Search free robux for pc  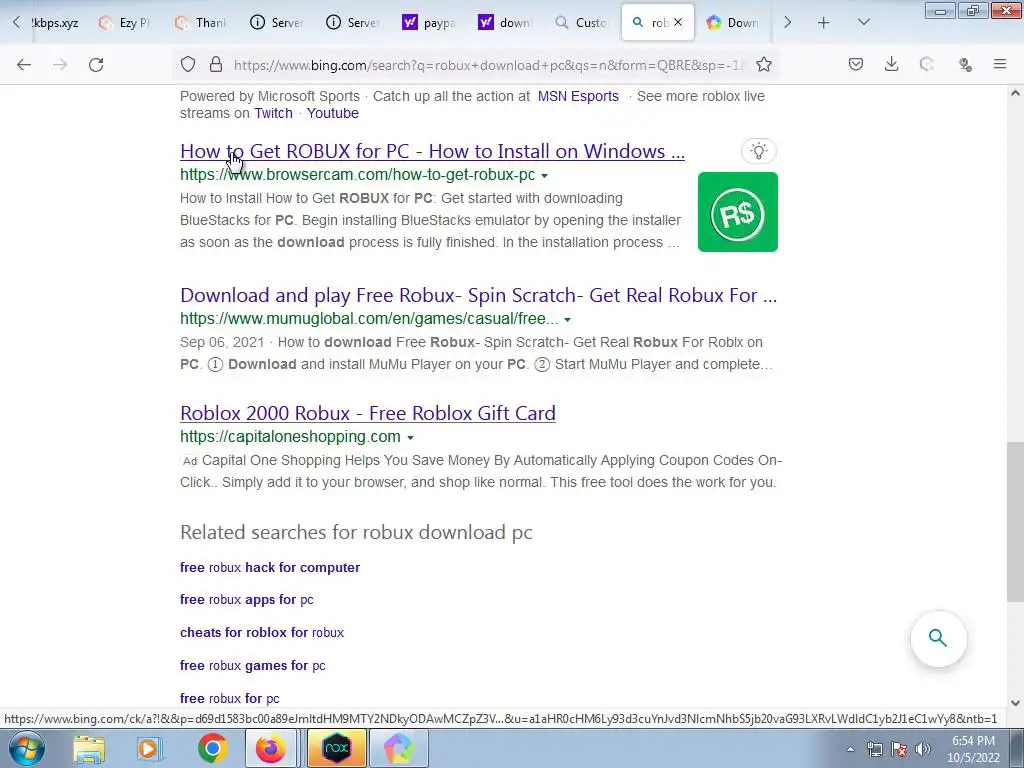[x=230, y=698]
